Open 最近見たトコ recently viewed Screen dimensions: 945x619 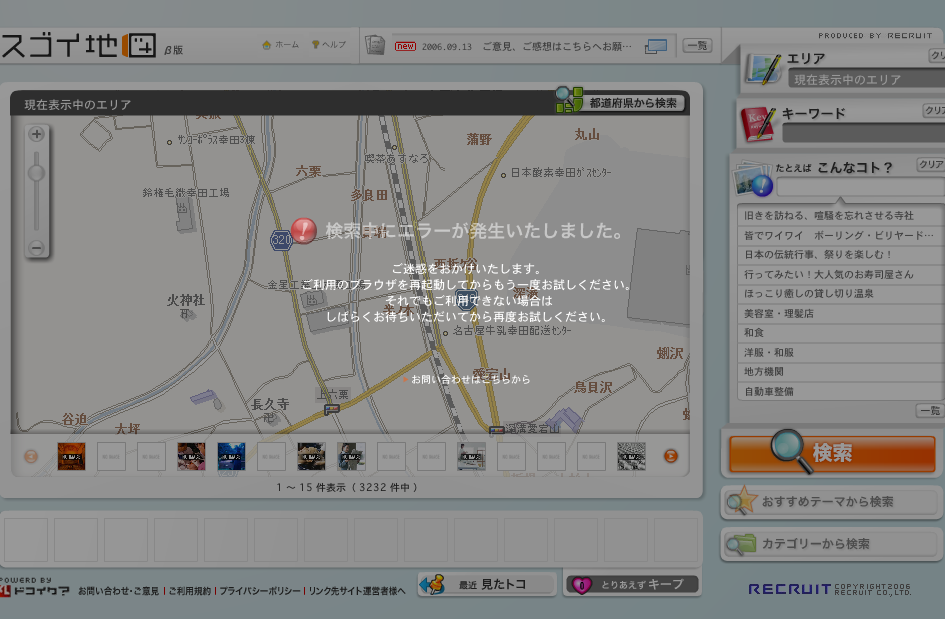pos(488,584)
